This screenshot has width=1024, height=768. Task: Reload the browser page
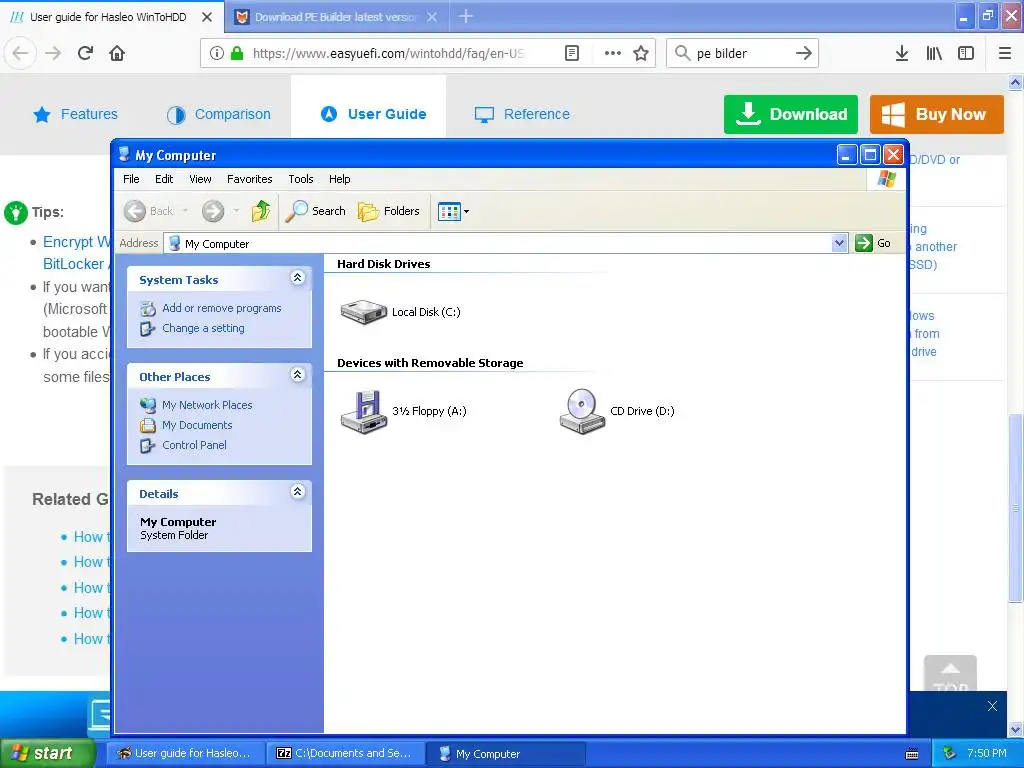[x=86, y=53]
